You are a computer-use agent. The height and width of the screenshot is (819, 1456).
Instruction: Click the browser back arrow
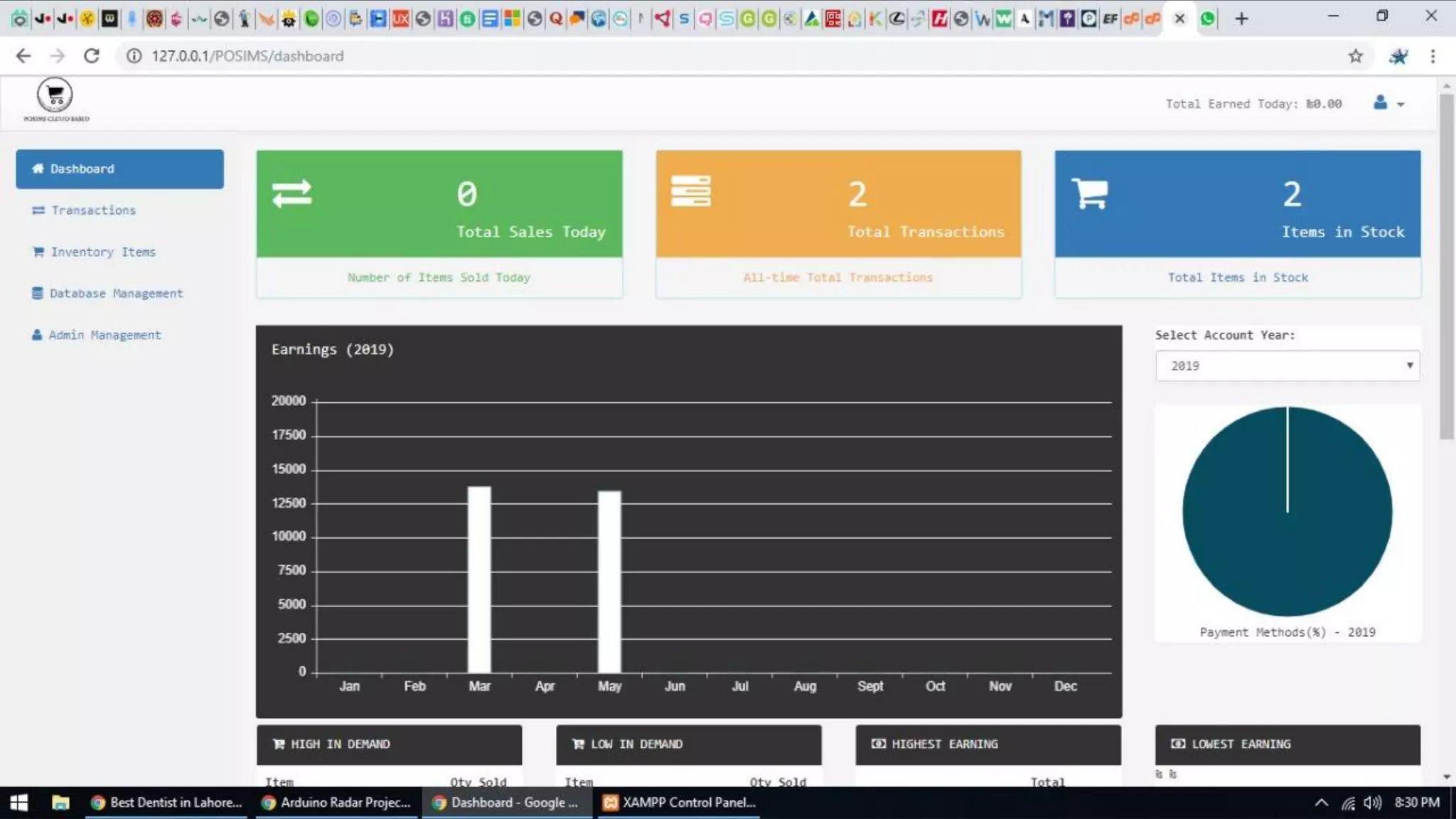point(23,55)
